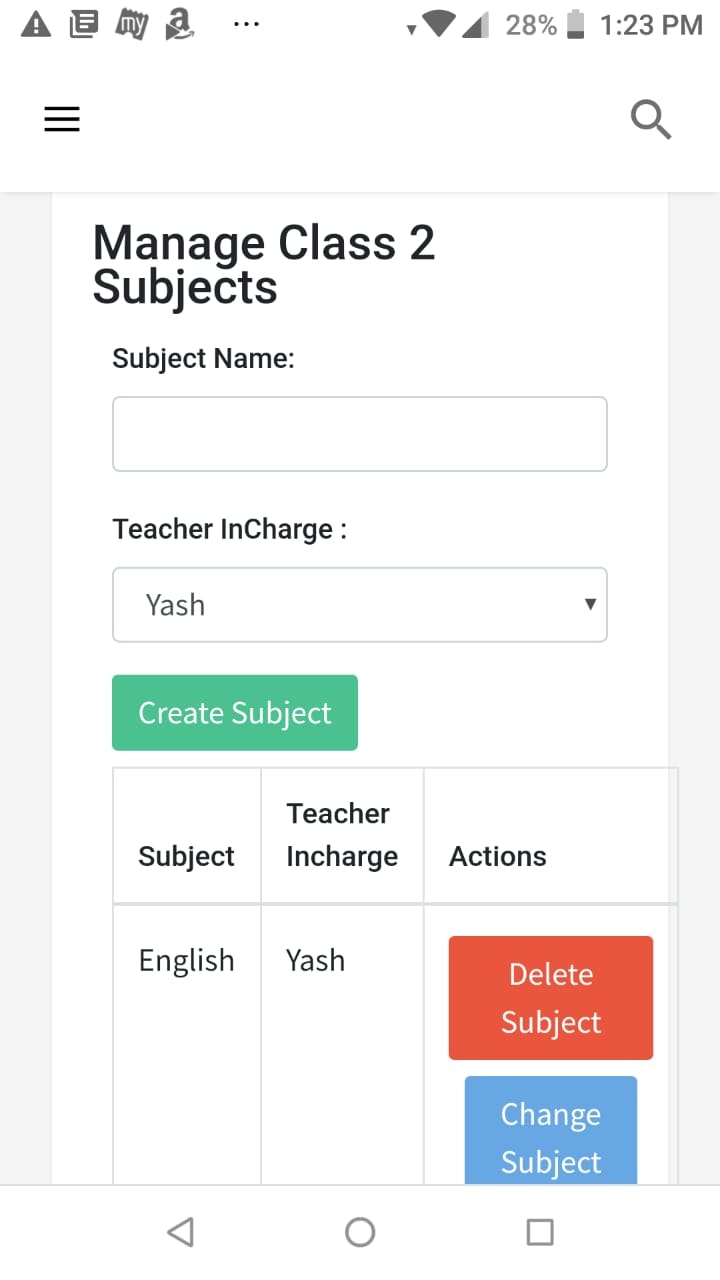
Task: Tap the battery status icon
Action: point(575,25)
